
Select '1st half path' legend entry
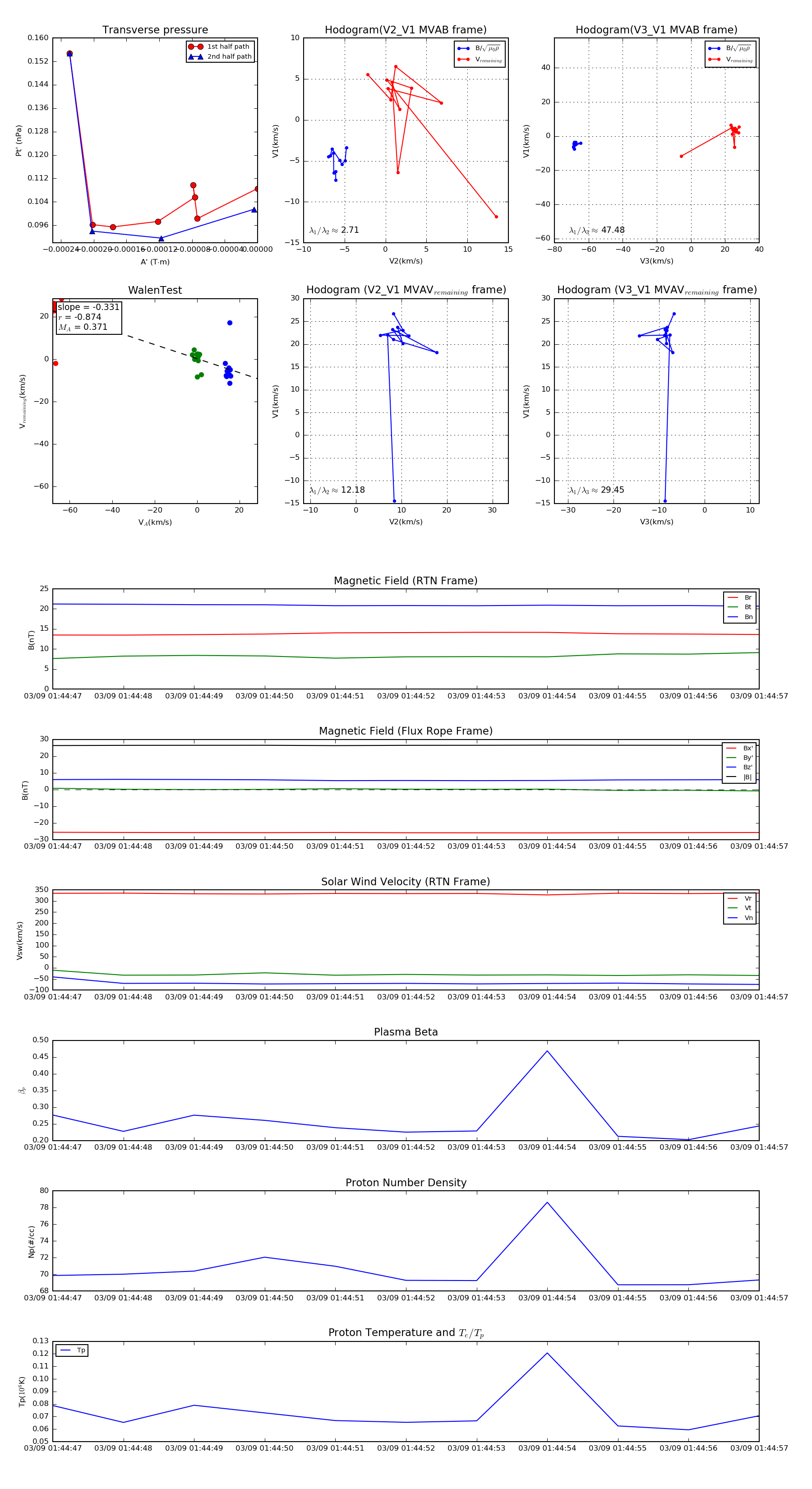220,46
